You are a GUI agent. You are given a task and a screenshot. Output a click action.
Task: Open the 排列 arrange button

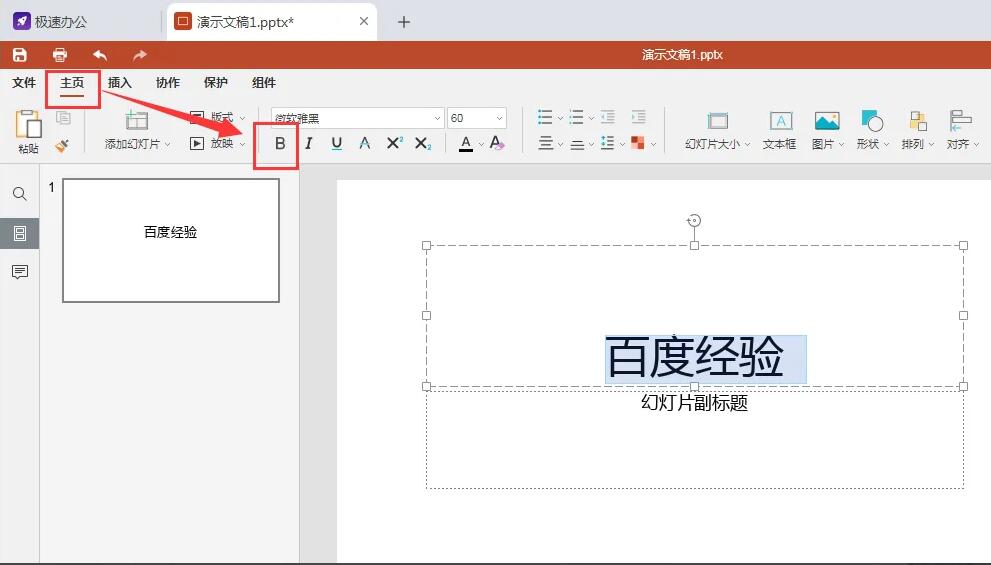(x=918, y=131)
